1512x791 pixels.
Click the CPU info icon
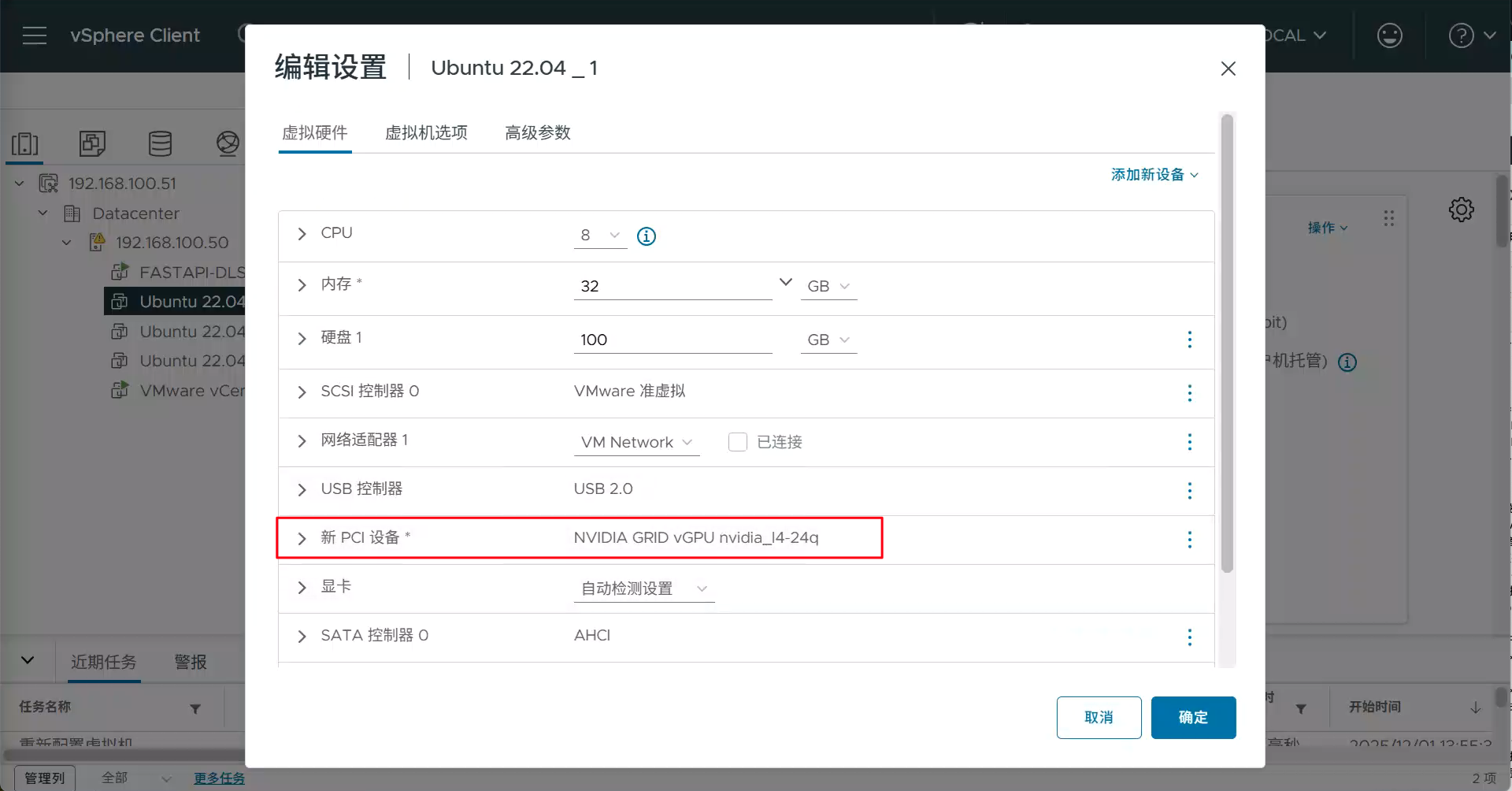[646, 236]
